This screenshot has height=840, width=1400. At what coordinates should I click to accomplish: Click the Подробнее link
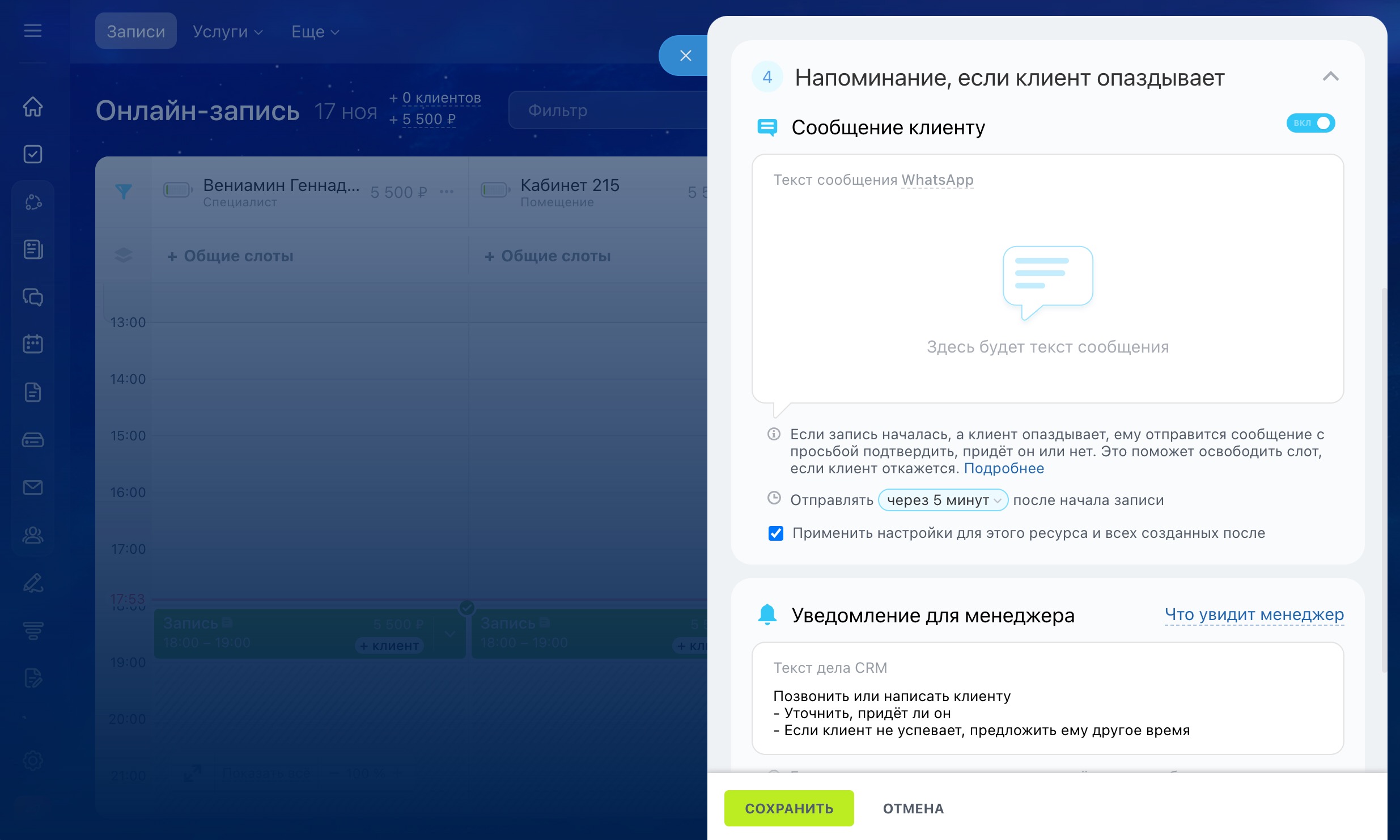[x=1003, y=469]
